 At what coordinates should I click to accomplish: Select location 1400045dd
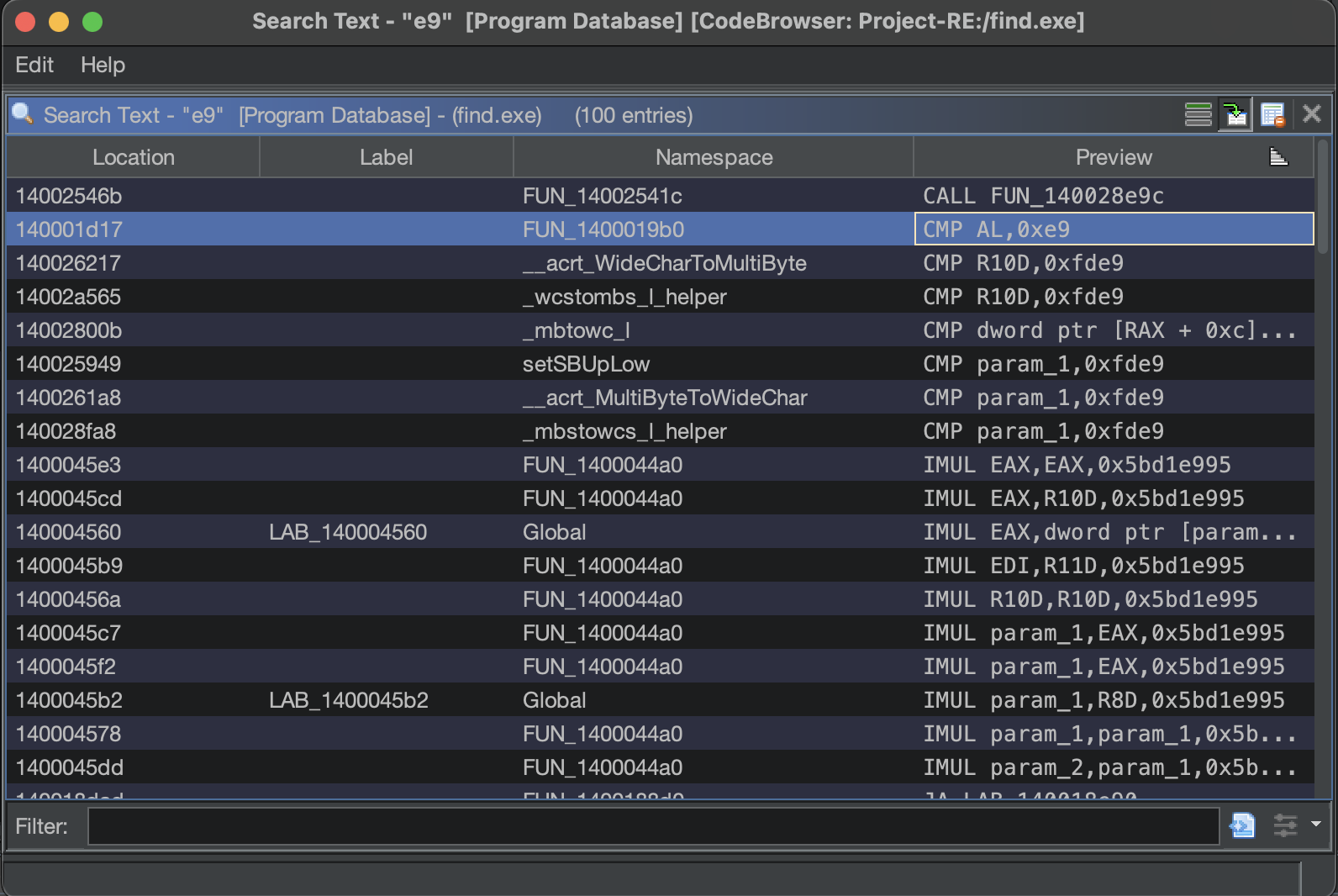point(69,767)
